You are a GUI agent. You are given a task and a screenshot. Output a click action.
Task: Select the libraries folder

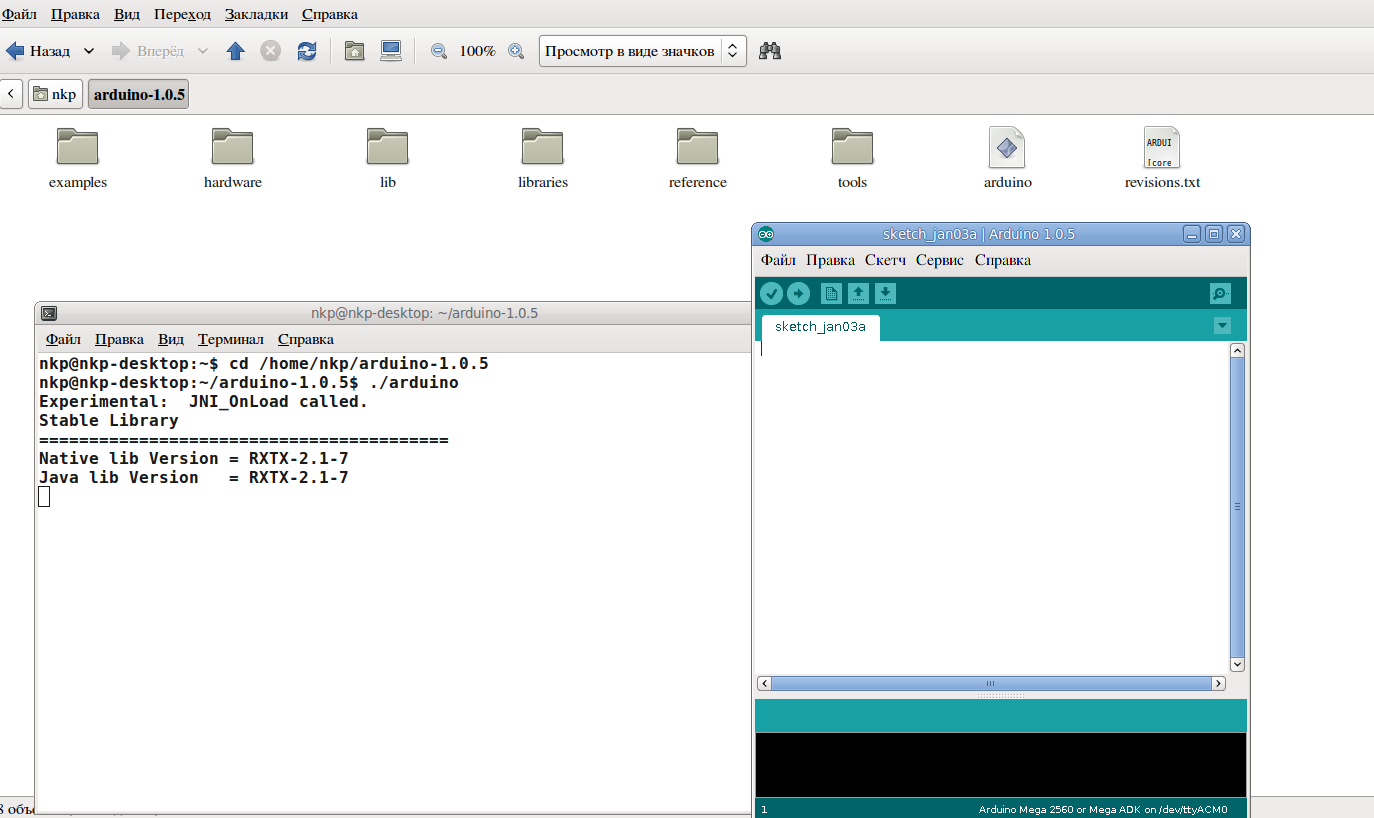[543, 158]
